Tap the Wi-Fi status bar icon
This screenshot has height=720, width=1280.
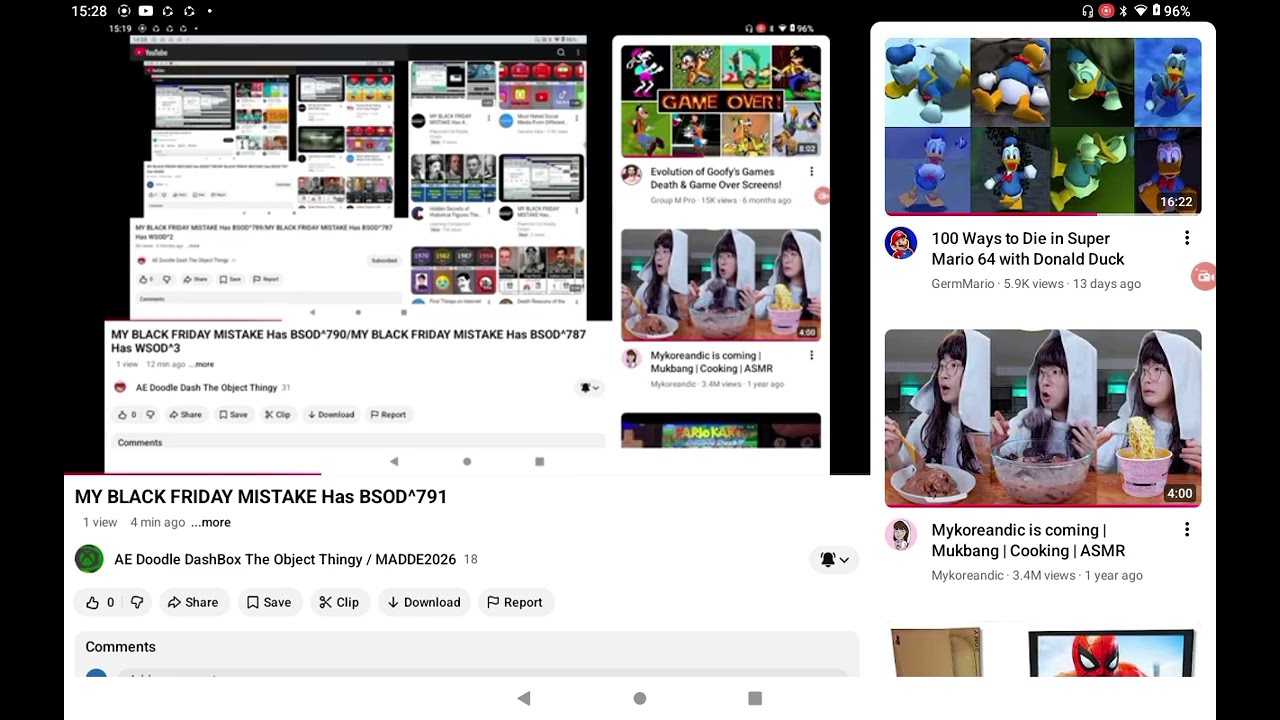[1141, 11]
